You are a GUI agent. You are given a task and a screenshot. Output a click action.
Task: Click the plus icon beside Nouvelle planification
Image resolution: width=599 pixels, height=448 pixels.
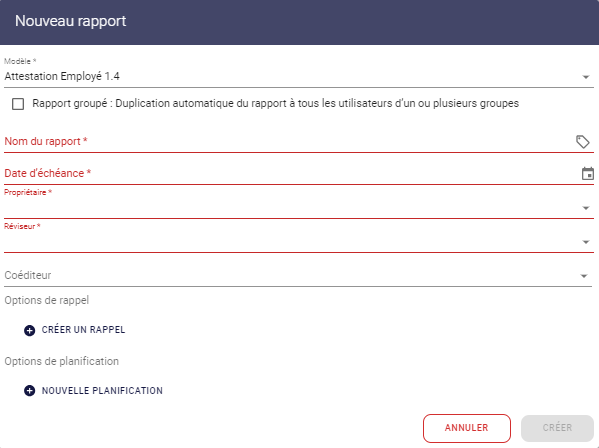[x=29, y=391]
